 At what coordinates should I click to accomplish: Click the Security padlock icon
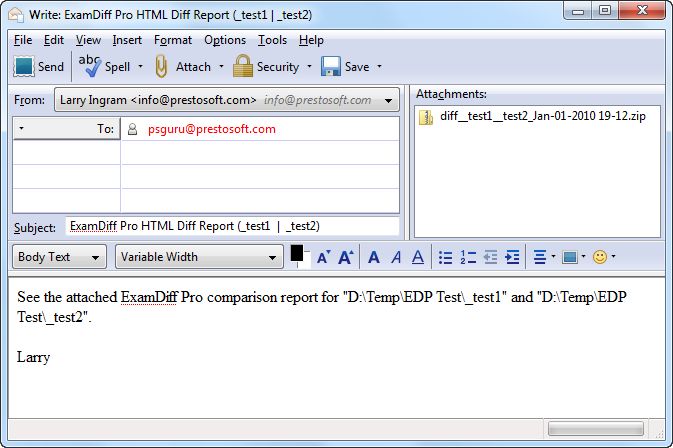point(243,66)
